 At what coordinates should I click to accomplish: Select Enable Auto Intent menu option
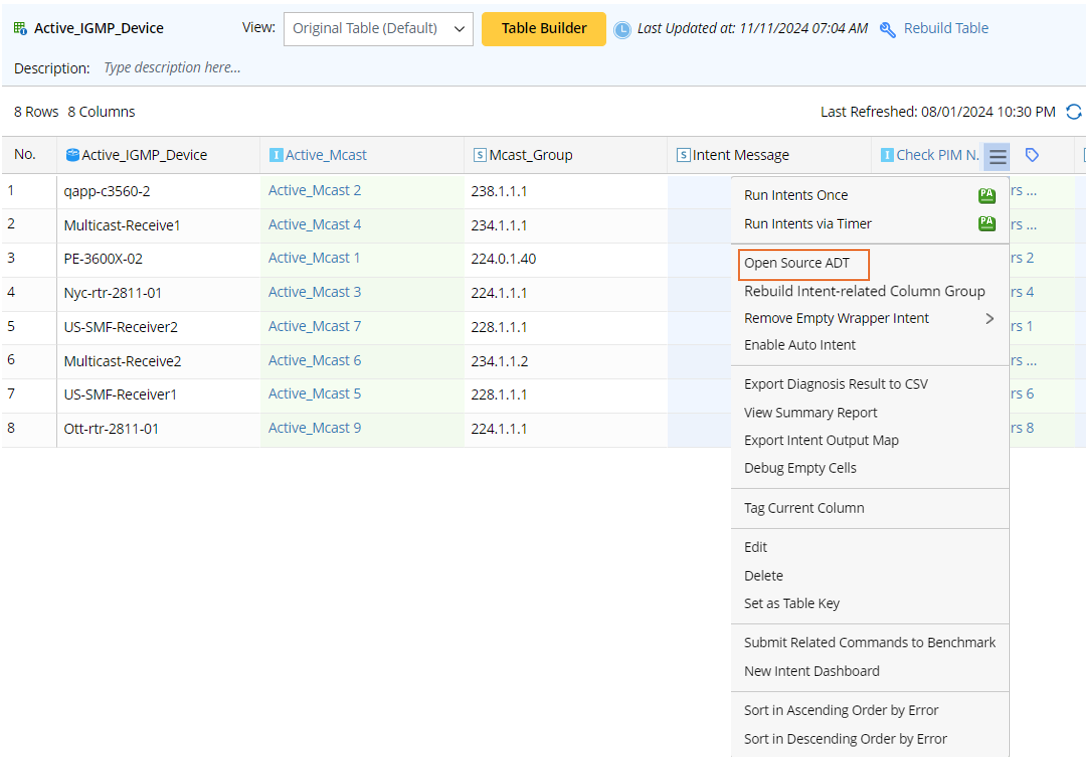(x=800, y=345)
